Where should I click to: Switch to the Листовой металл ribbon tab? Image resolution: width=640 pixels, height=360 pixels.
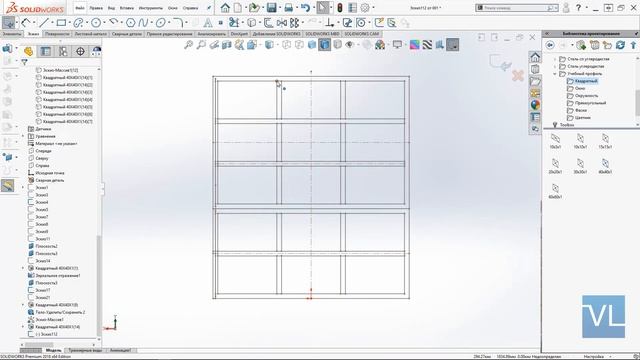point(91,34)
